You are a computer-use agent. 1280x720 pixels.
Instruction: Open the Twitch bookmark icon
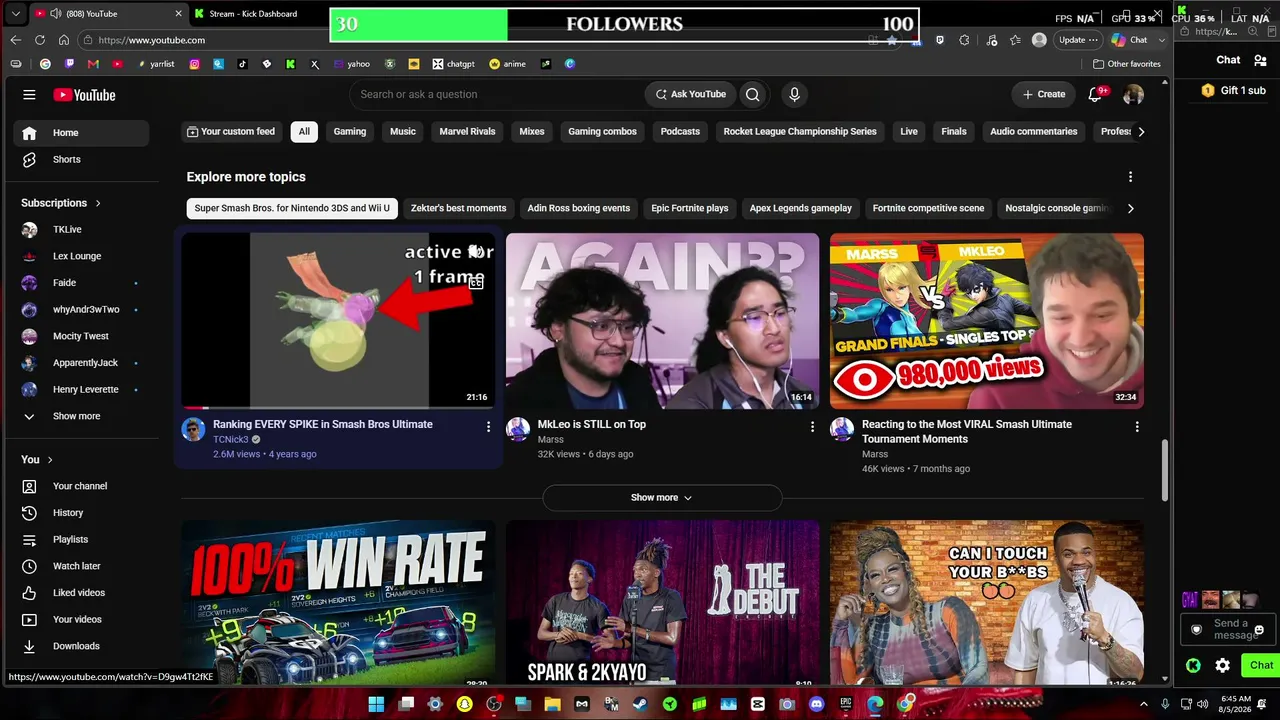pos(69,64)
